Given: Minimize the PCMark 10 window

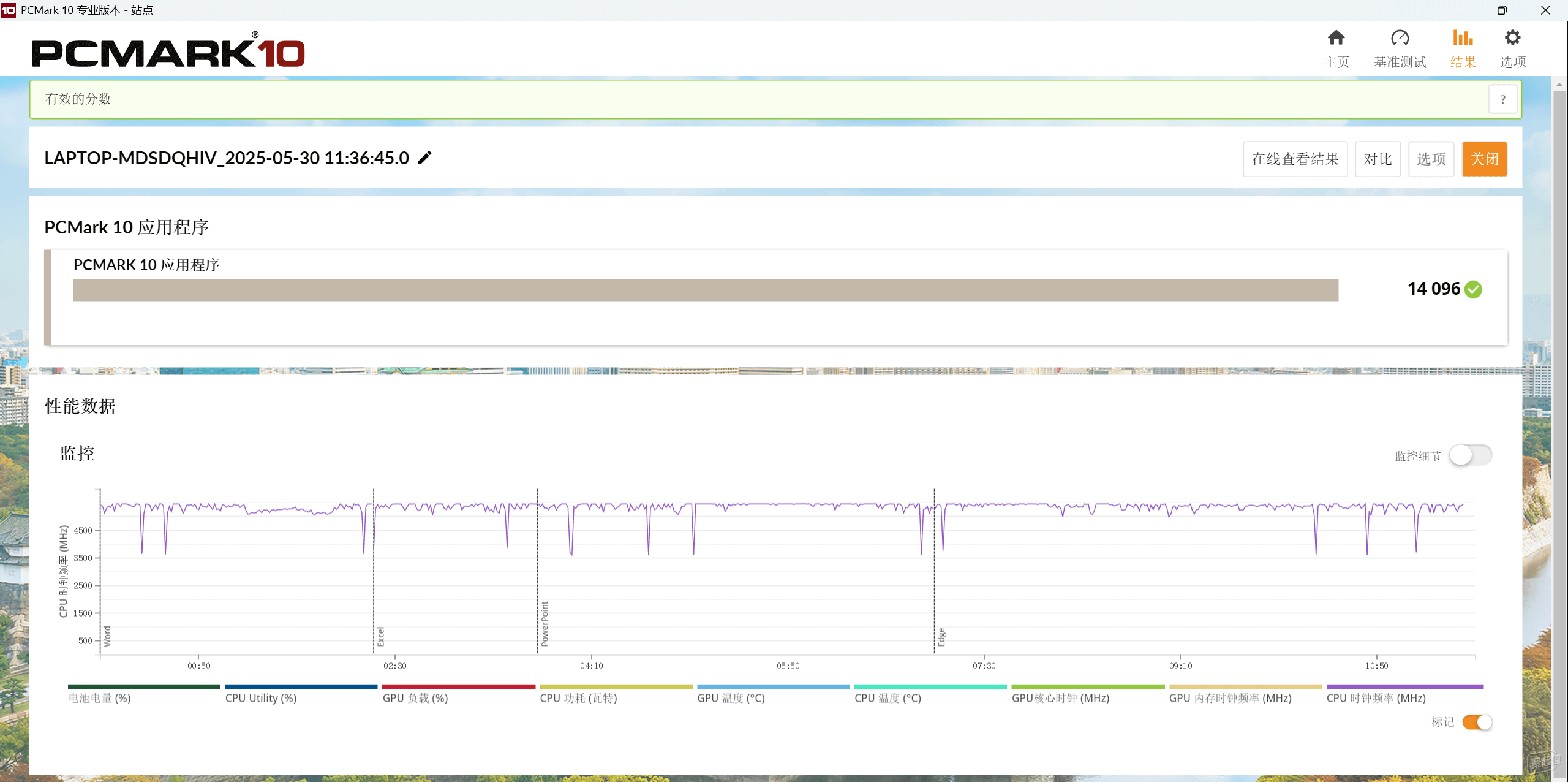Looking at the screenshot, I should (x=1460, y=10).
